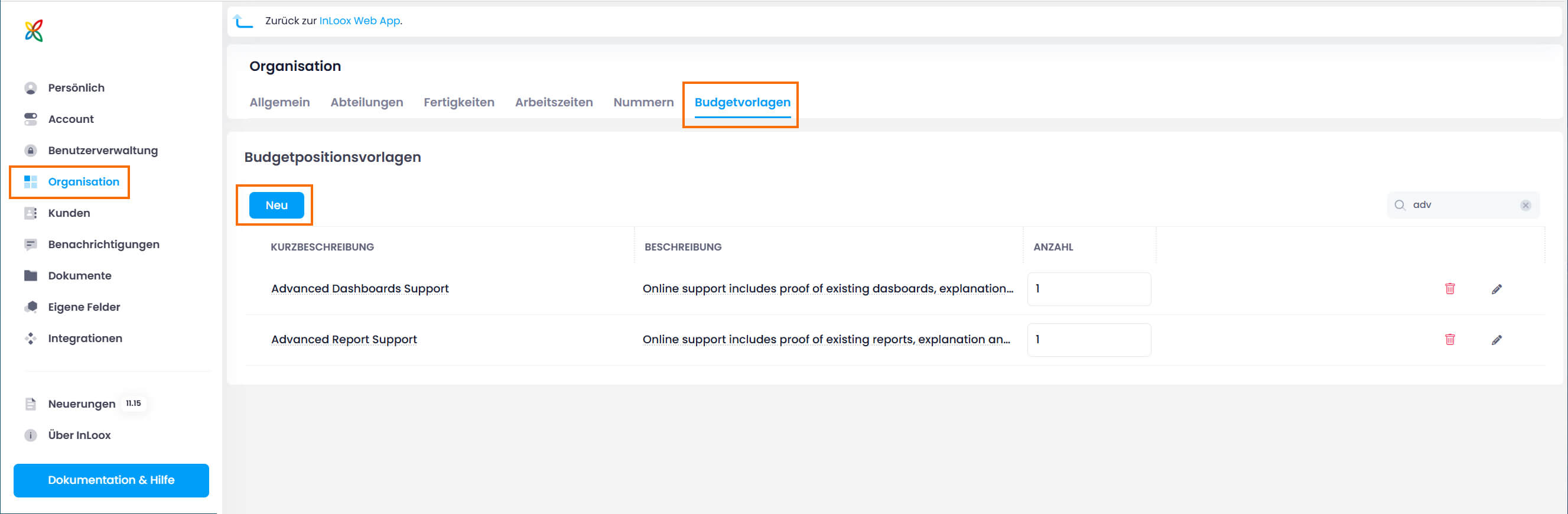The width and height of the screenshot is (1568, 514).
Task: Delete the Advanced Report Support template
Action: [1449, 340]
